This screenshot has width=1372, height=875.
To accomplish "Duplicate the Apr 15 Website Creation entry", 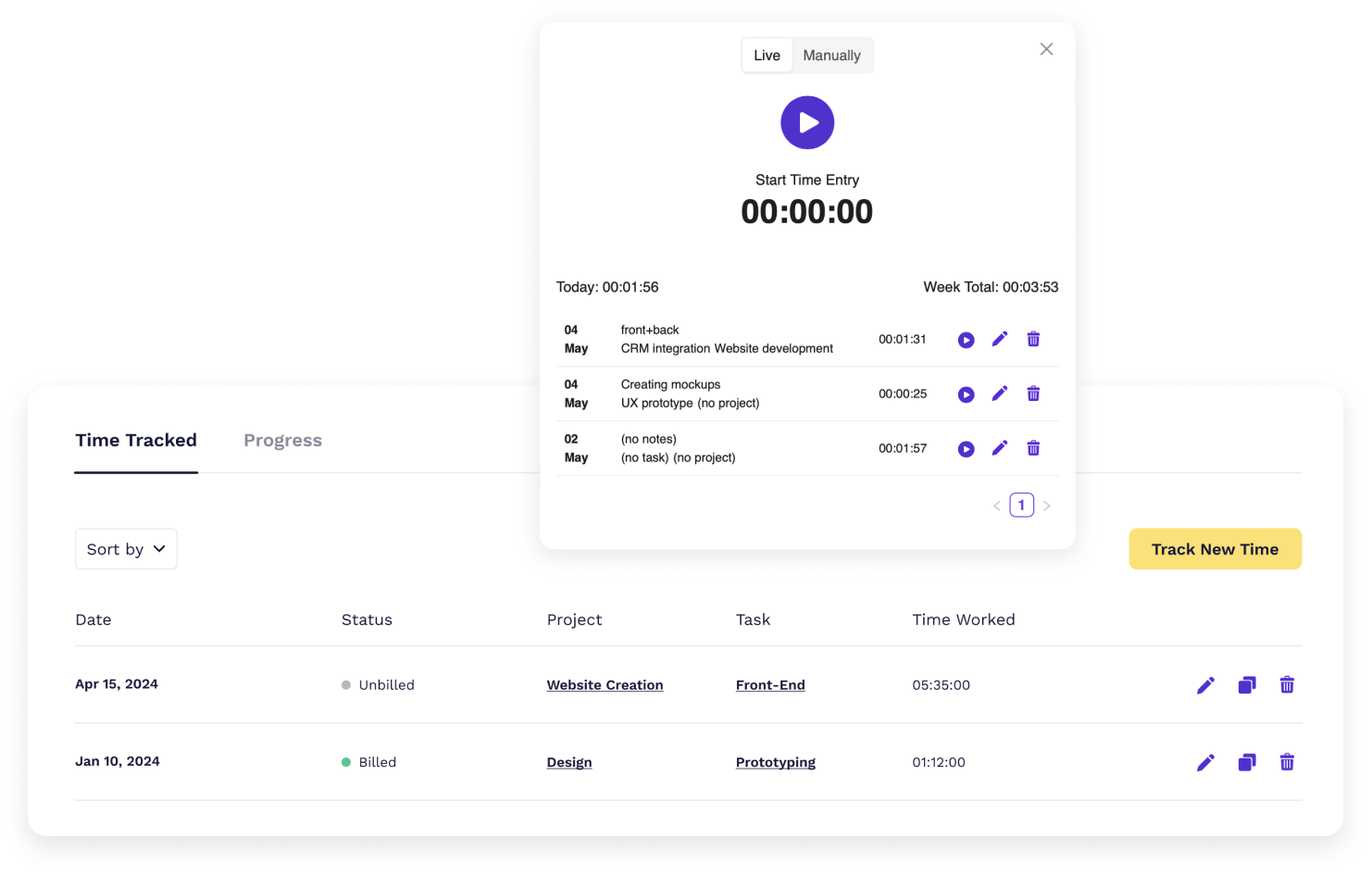I will tap(1246, 685).
